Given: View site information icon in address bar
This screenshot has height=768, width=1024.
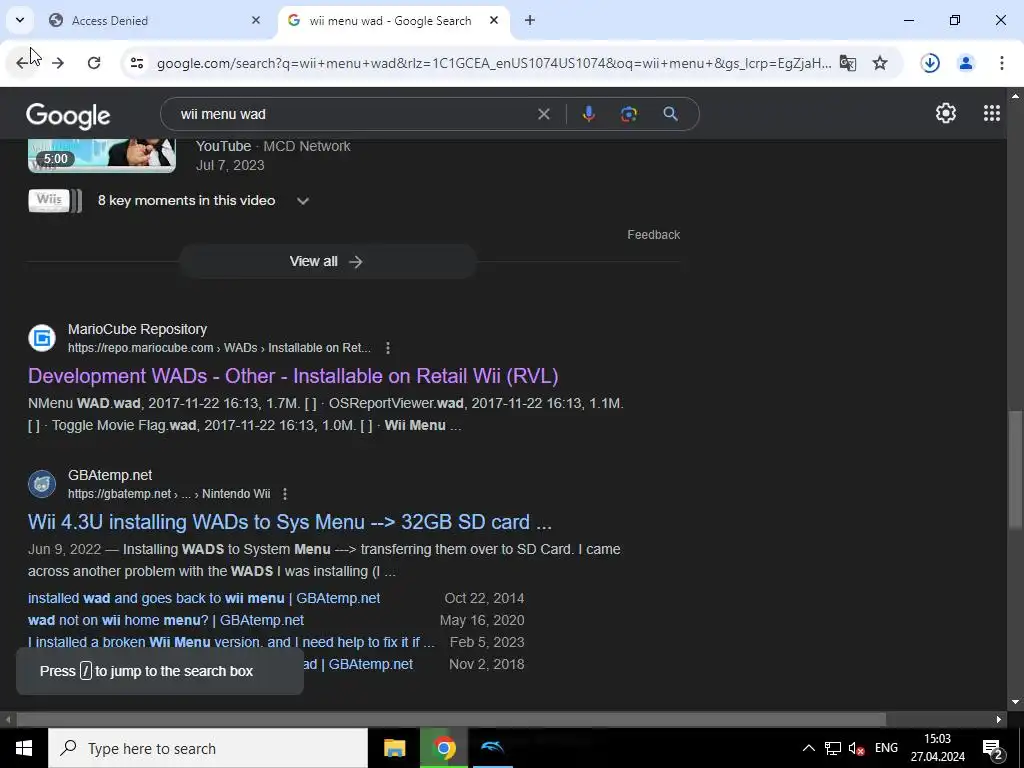Looking at the screenshot, I should click(x=136, y=63).
